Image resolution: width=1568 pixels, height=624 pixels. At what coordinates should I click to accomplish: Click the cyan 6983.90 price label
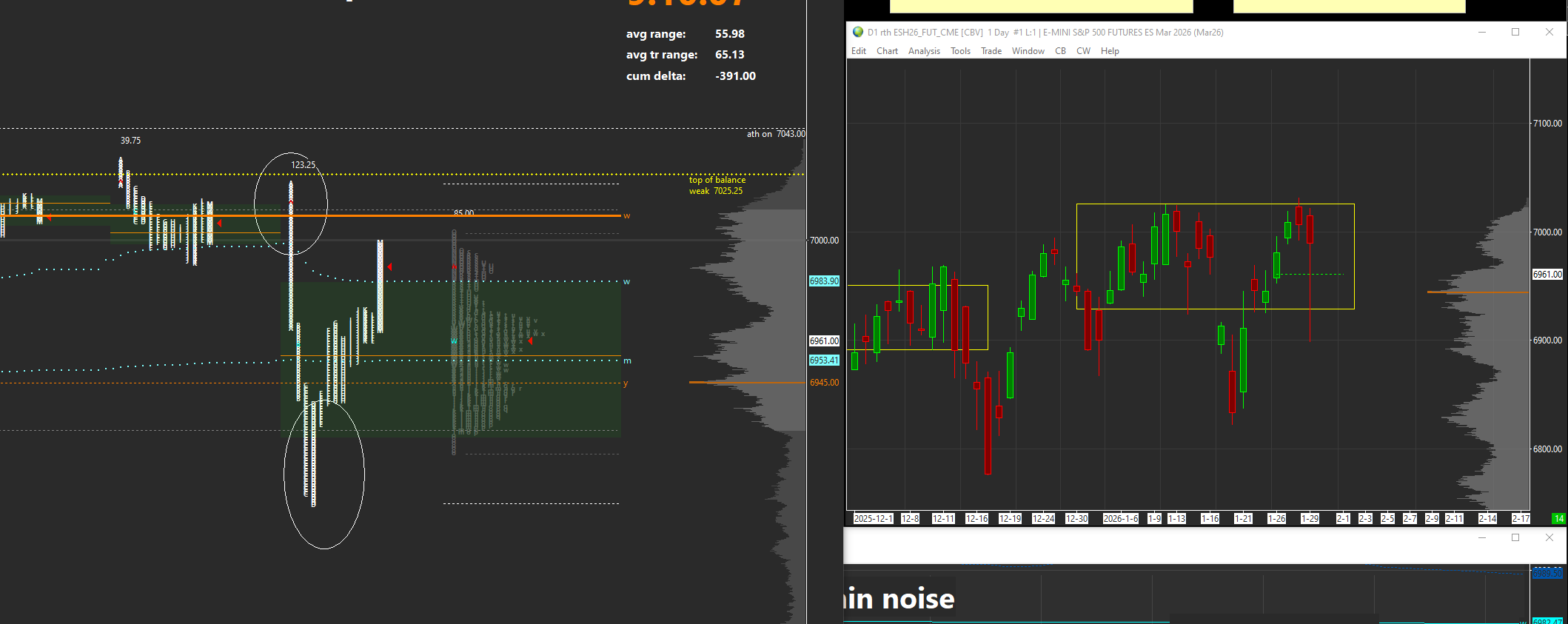[x=824, y=281]
